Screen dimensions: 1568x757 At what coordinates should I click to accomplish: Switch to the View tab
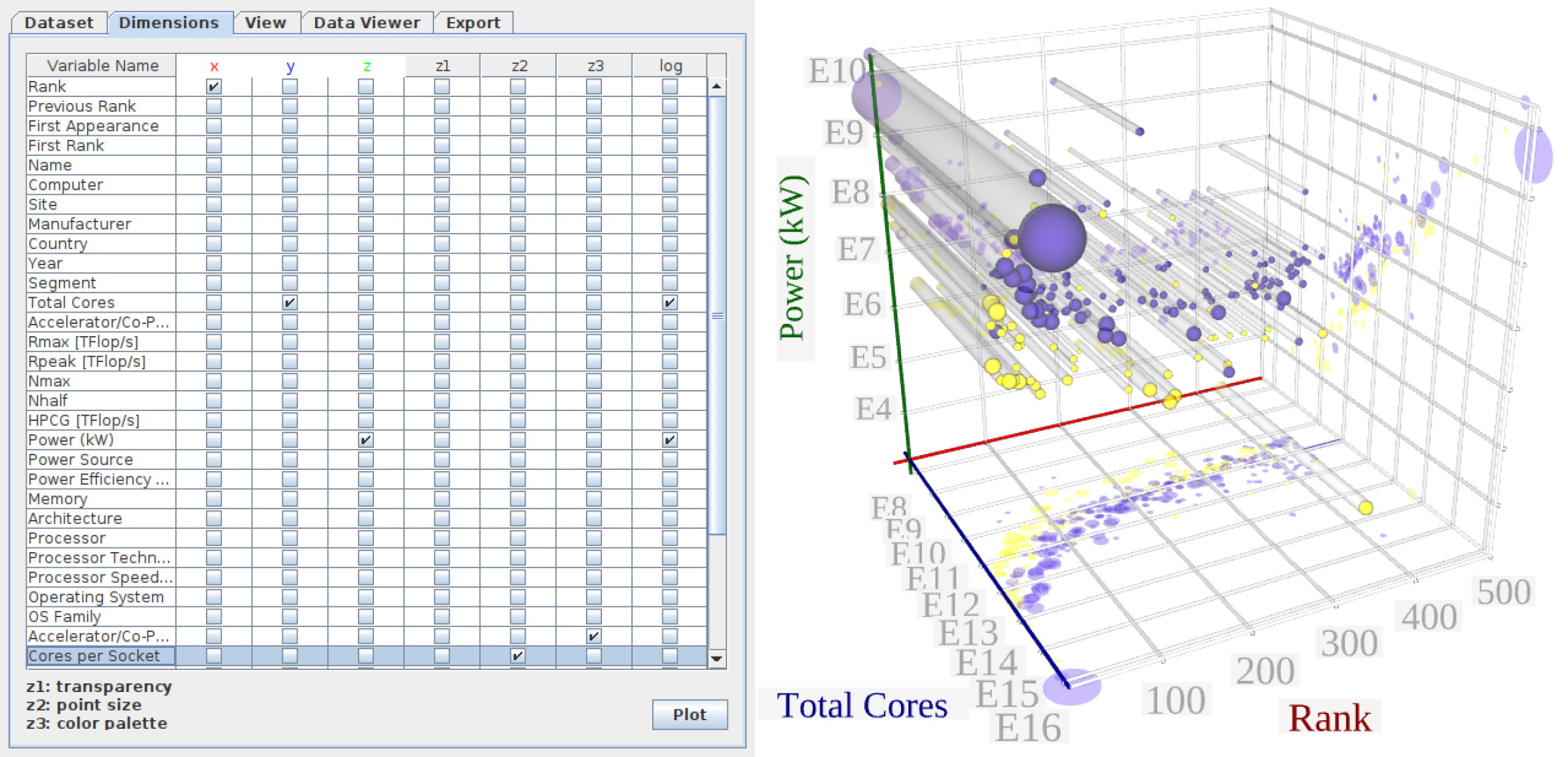coord(266,23)
